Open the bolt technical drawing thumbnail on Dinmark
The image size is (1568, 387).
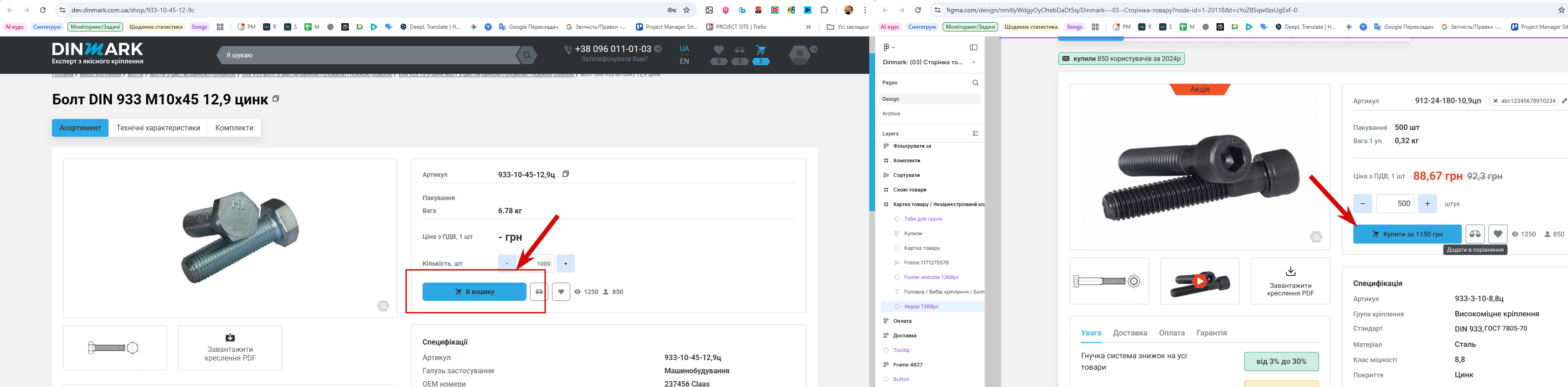click(114, 348)
